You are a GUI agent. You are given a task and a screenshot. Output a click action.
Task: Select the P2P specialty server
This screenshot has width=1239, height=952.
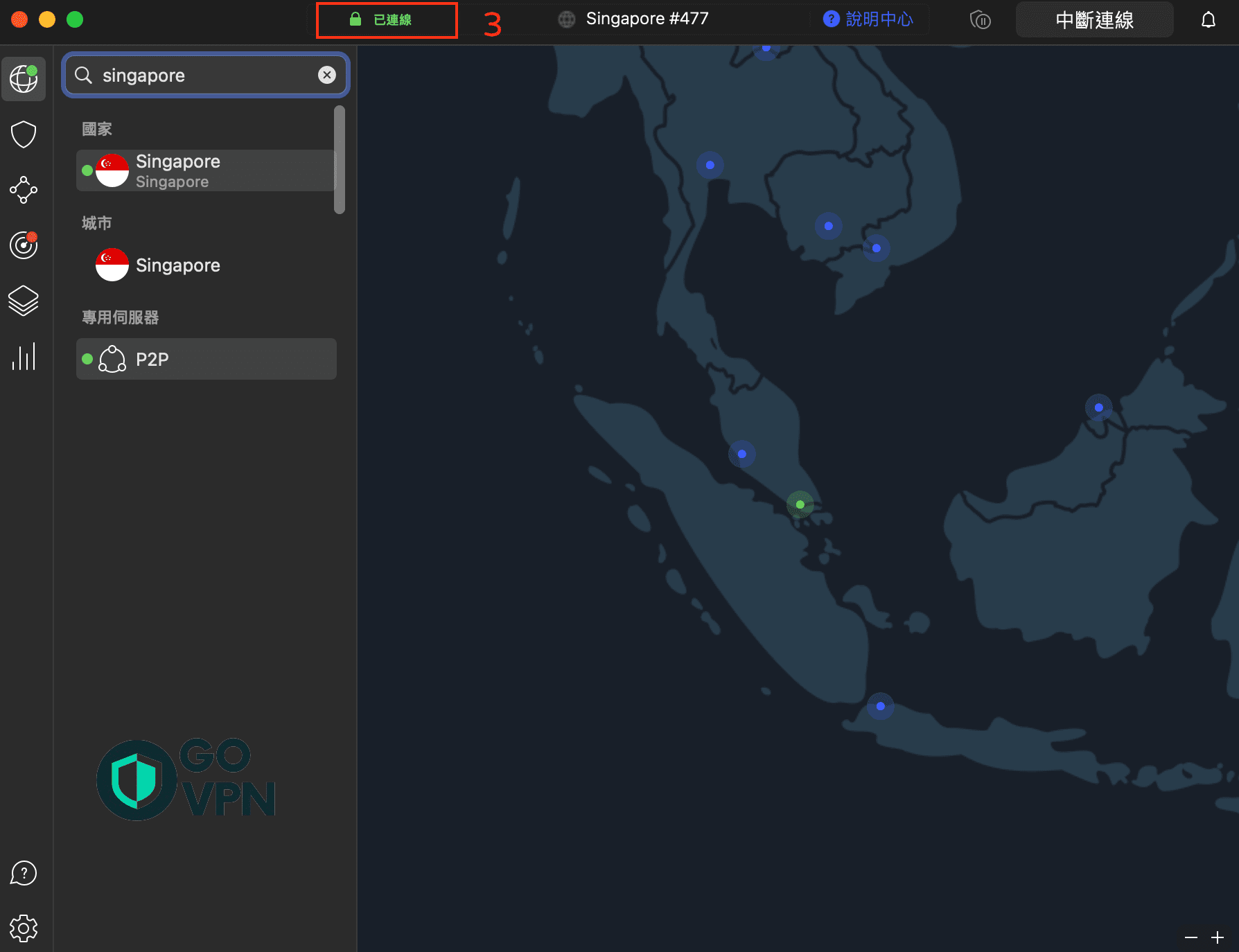206,359
